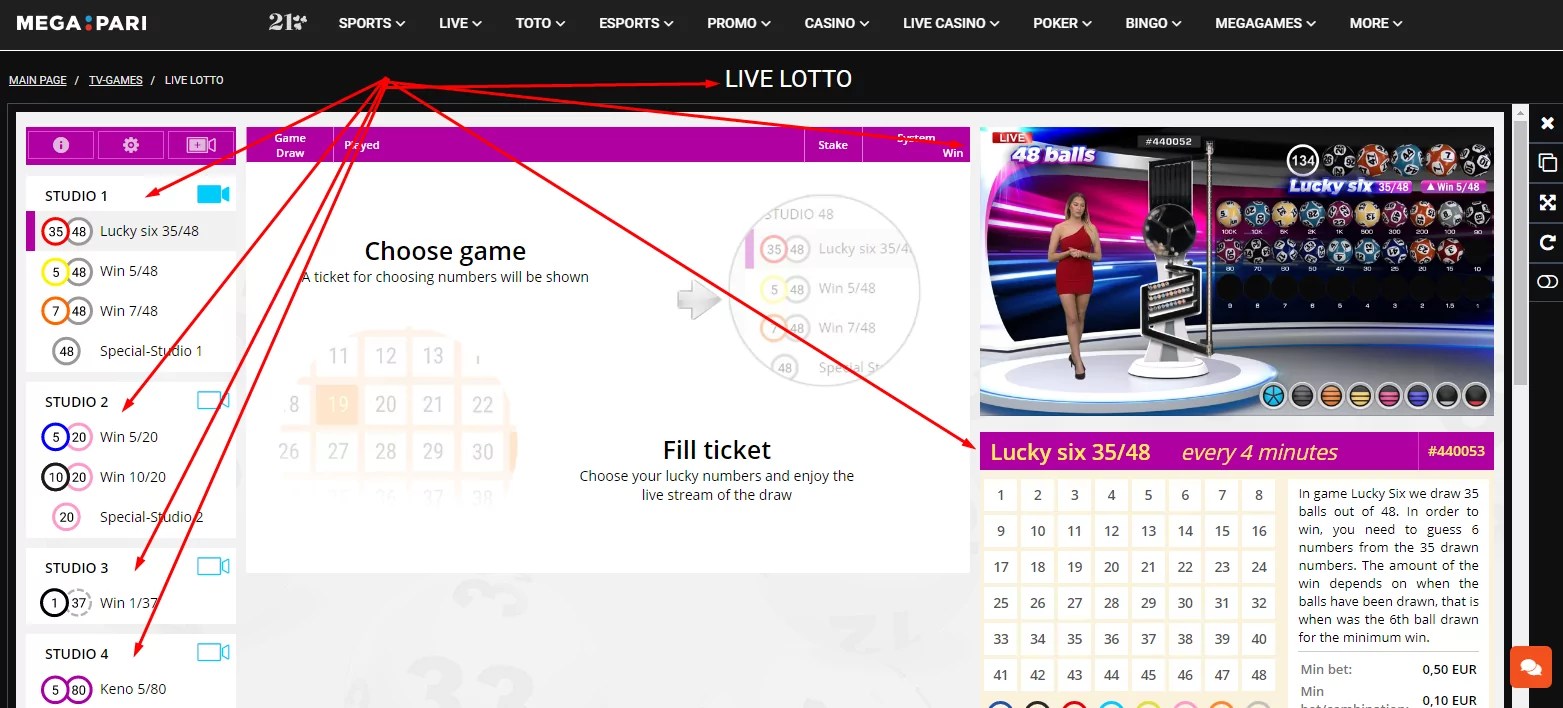
Task: Open Keno 5/80 in Studio 4
Action: (x=133, y=689)
